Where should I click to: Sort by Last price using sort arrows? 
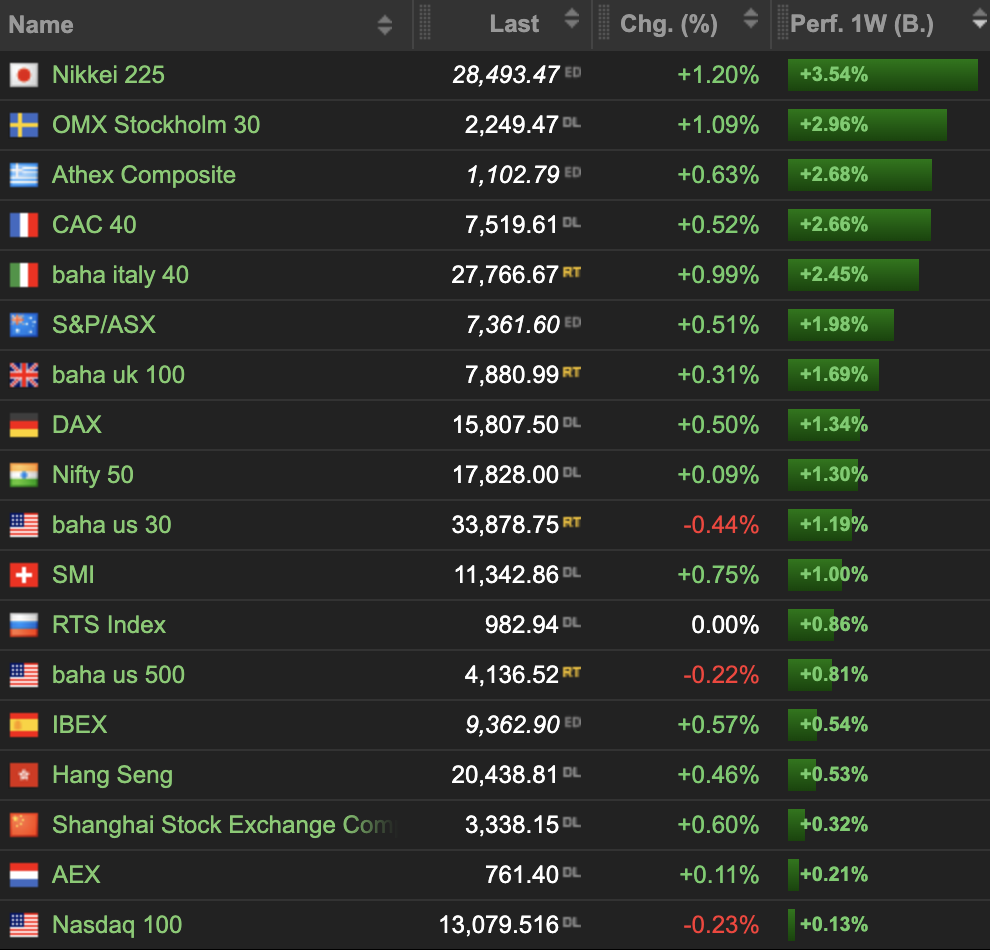pyautogui.click(x=572, y=20)
